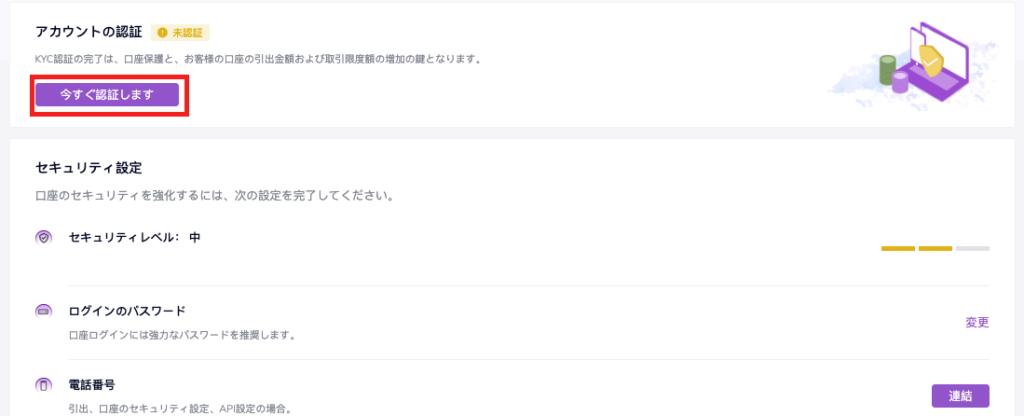The width and height of the screenshot is (1024, 416).
Task: Click second yellow security level segment
Action: 935,248
